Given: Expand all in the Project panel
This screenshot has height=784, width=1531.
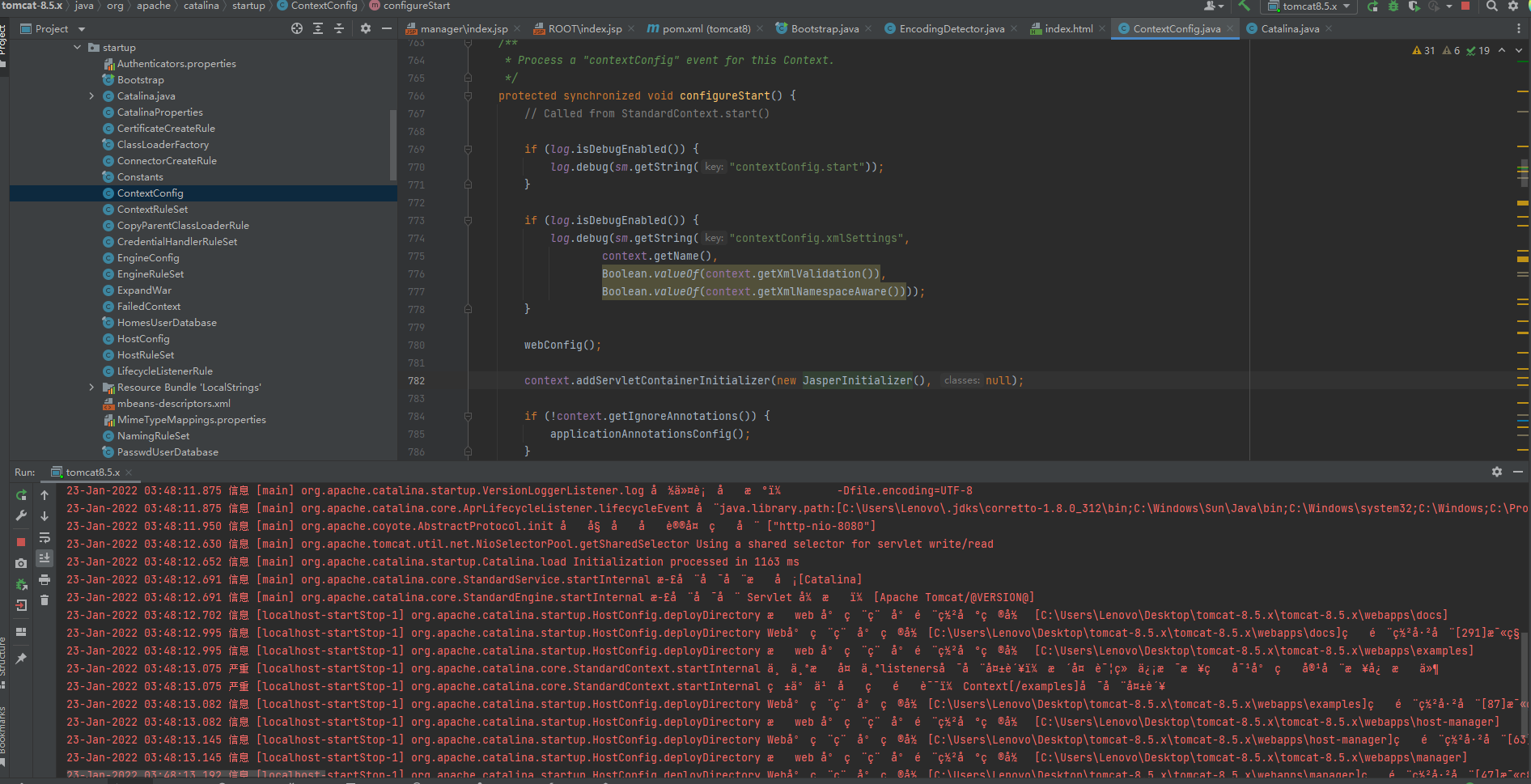Looking at the screenshot, I should [318, 28].
